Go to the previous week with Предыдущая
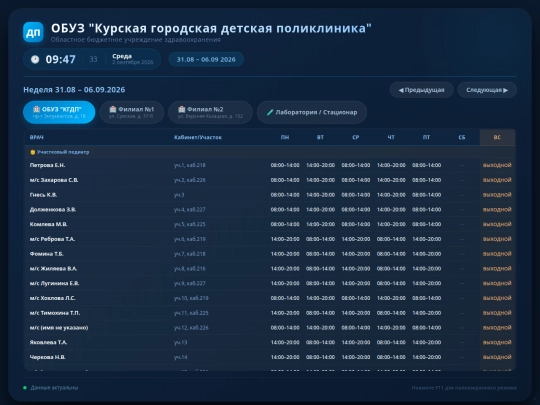This screenshot has width=540, height=405. click(422, 90)
